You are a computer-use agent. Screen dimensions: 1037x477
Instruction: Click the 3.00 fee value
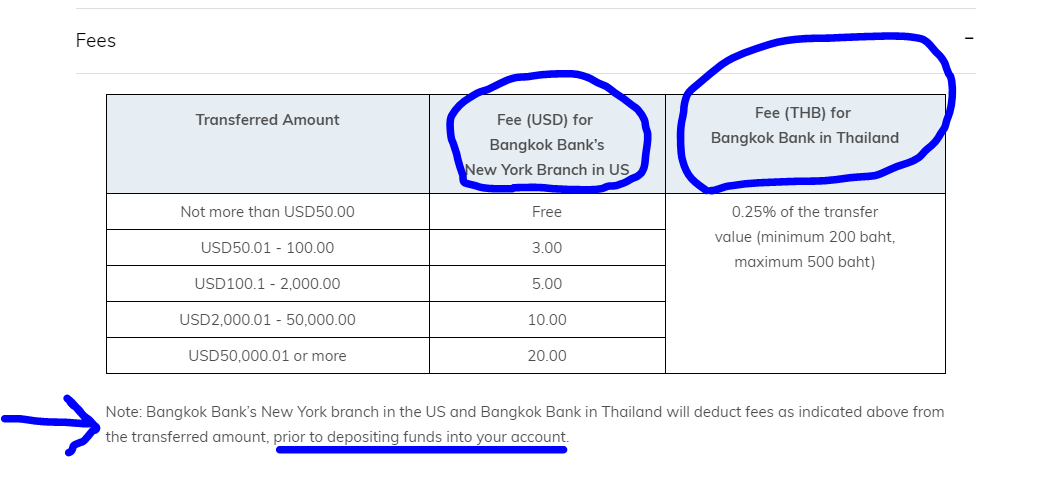point(547,248)
